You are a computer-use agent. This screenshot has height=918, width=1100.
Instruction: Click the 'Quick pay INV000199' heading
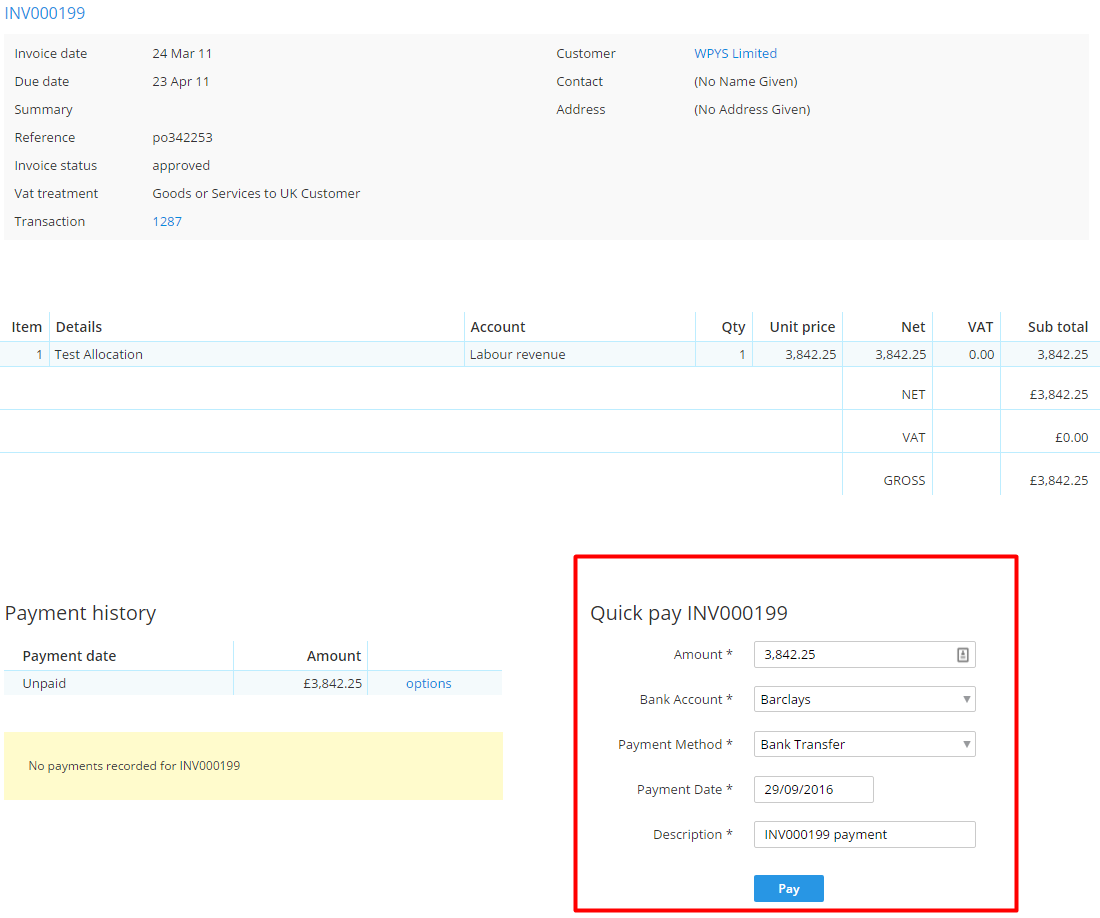pyautogui.click(x=689, y=613)
